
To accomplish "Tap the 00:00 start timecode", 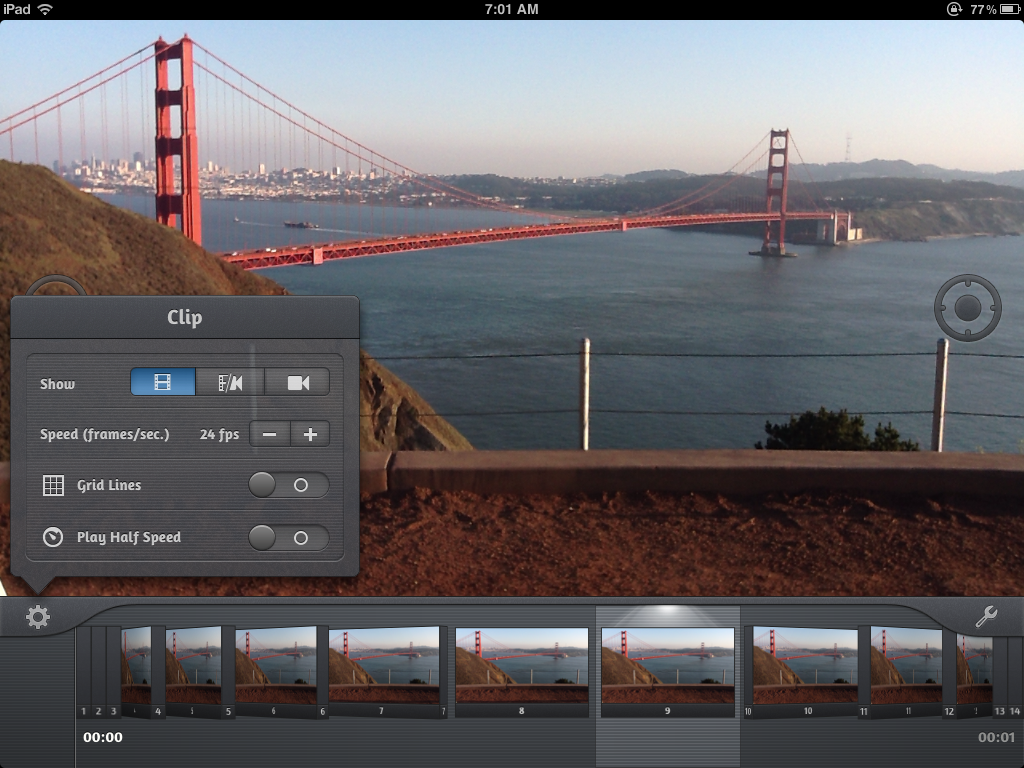I will (x=103, y=738).
